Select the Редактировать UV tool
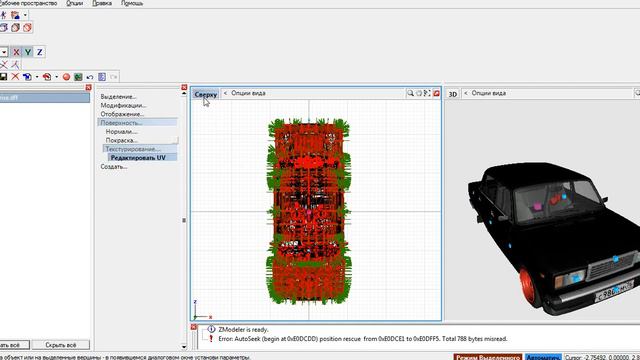 [142, 158]
